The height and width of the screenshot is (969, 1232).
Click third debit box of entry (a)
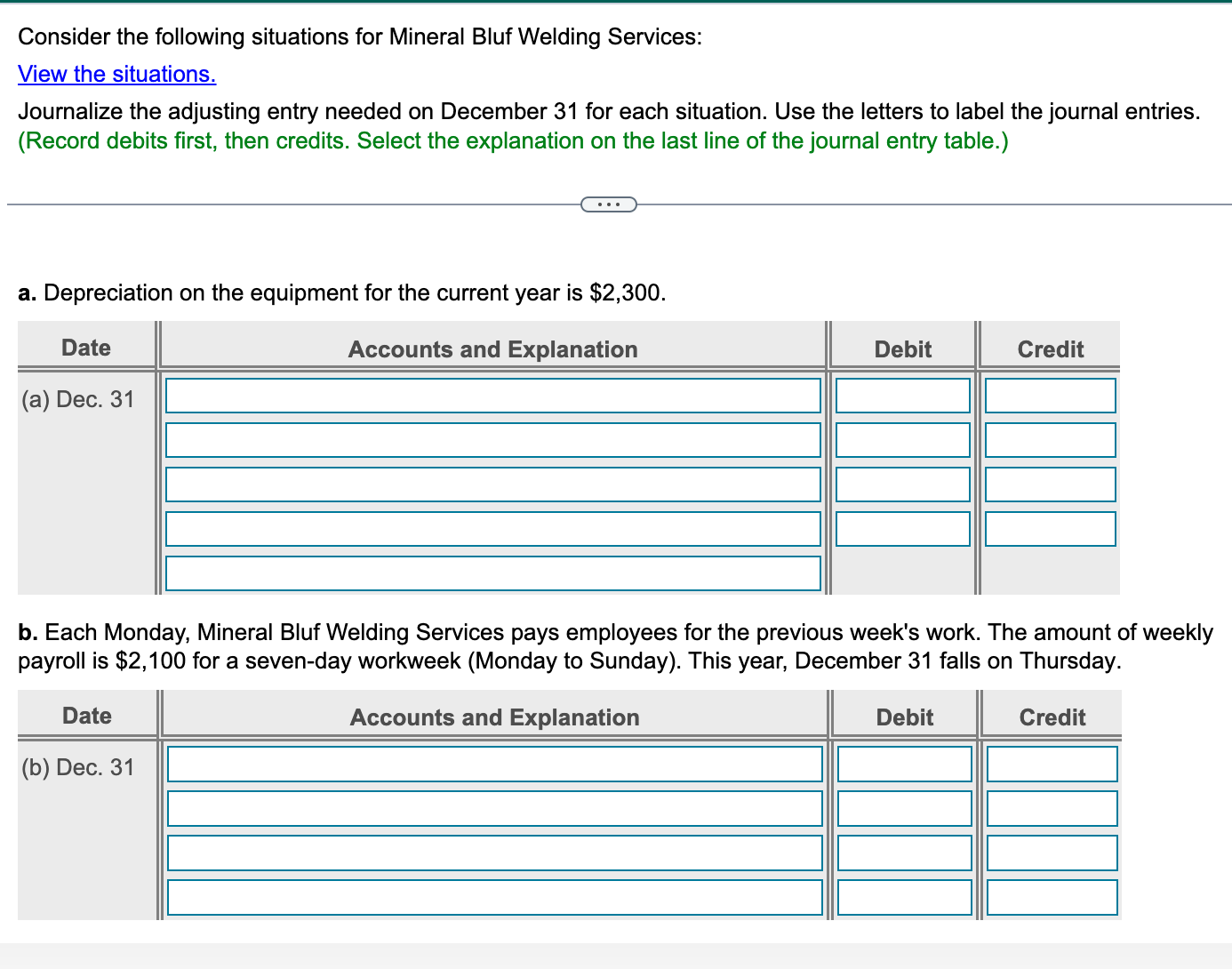(903, 484)
